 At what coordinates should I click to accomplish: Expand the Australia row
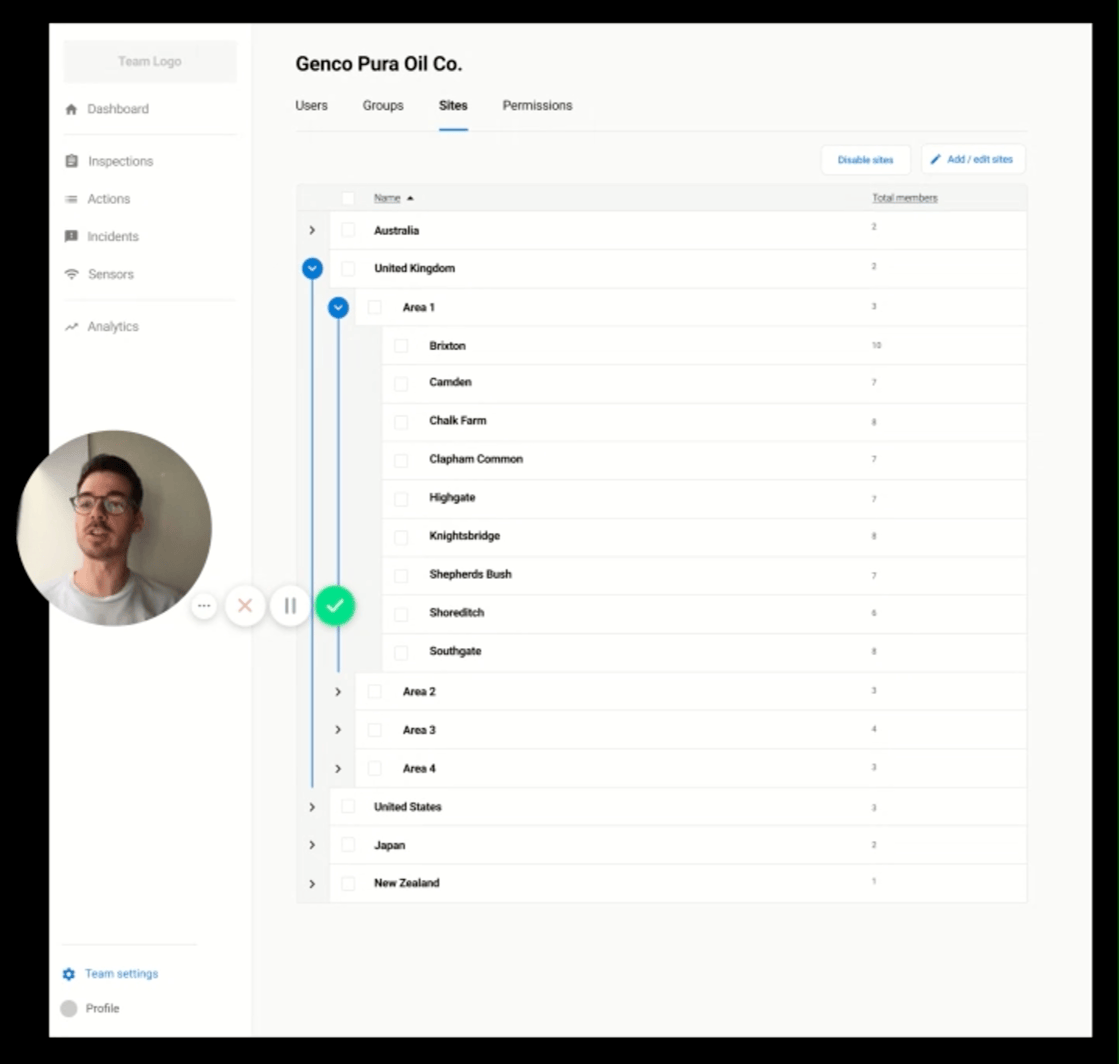312,230
